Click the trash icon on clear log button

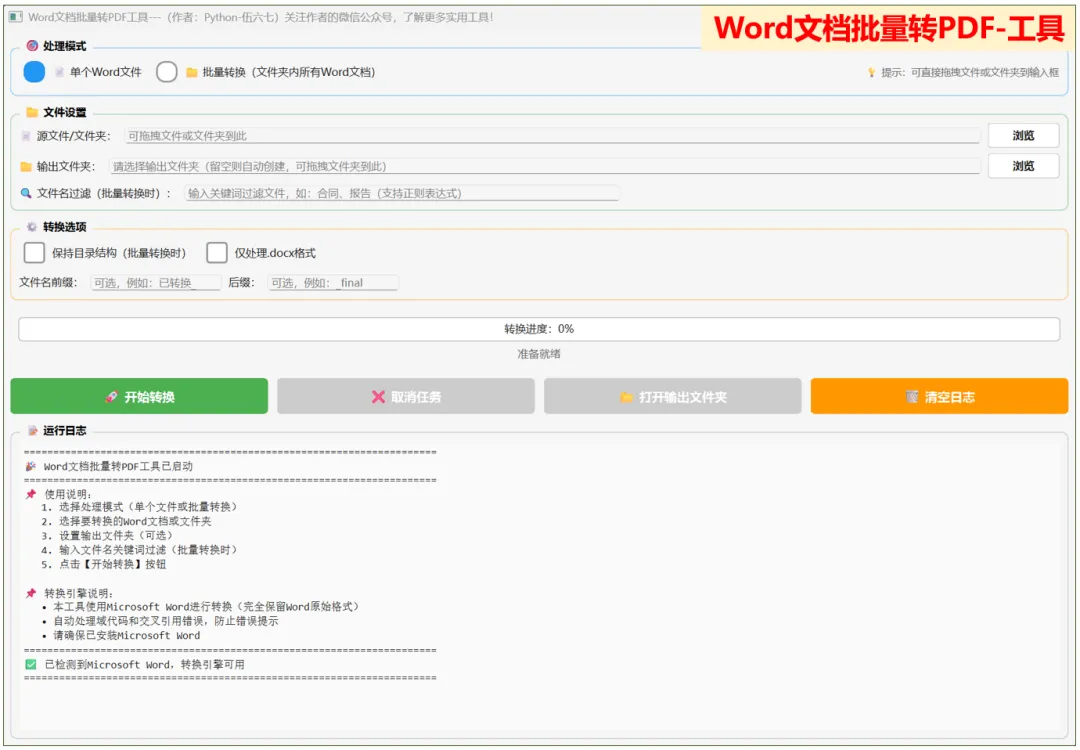(912, 397)
